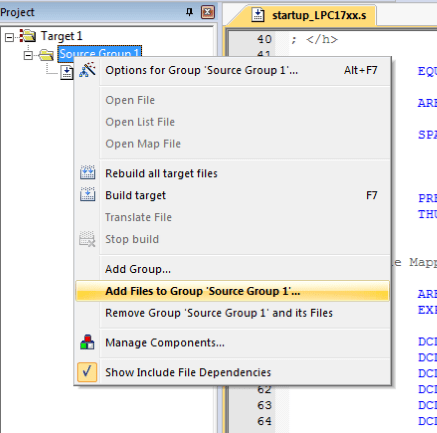Click the Target 1 folder icon
Image resolution: width=437 pixels, height=433 pixels.
click(x=27, y=36)
